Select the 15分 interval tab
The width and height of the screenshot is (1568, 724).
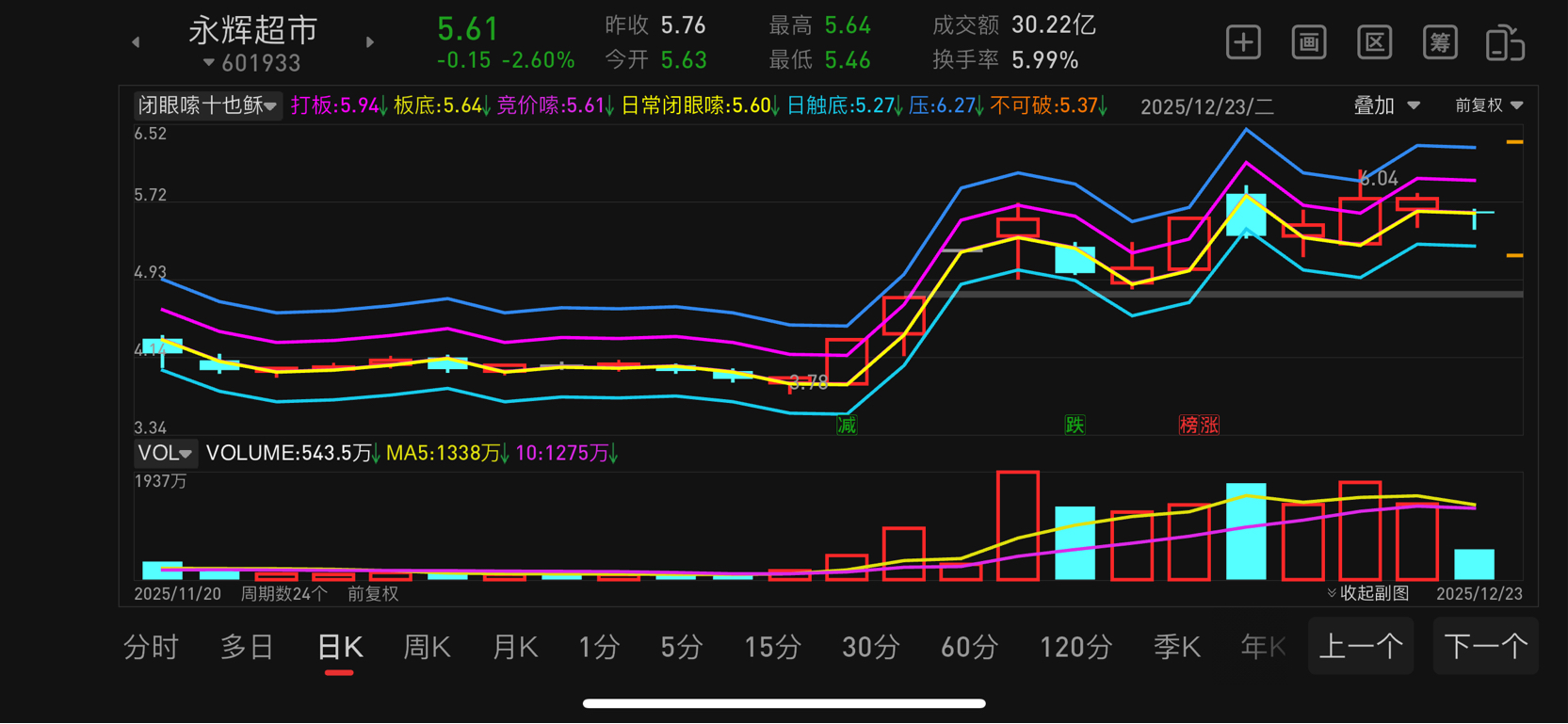772,648
